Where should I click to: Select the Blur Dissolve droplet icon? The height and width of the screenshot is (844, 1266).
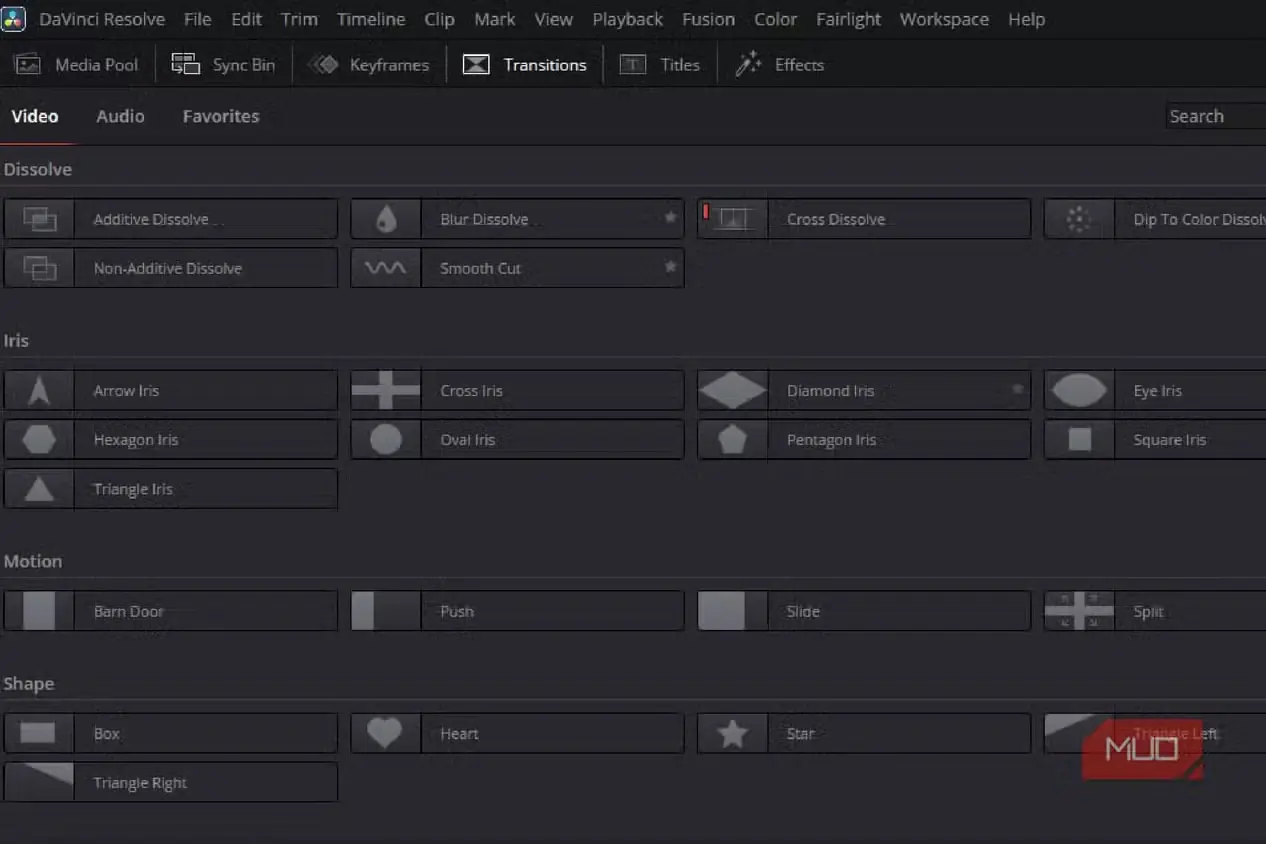(386, 219)
